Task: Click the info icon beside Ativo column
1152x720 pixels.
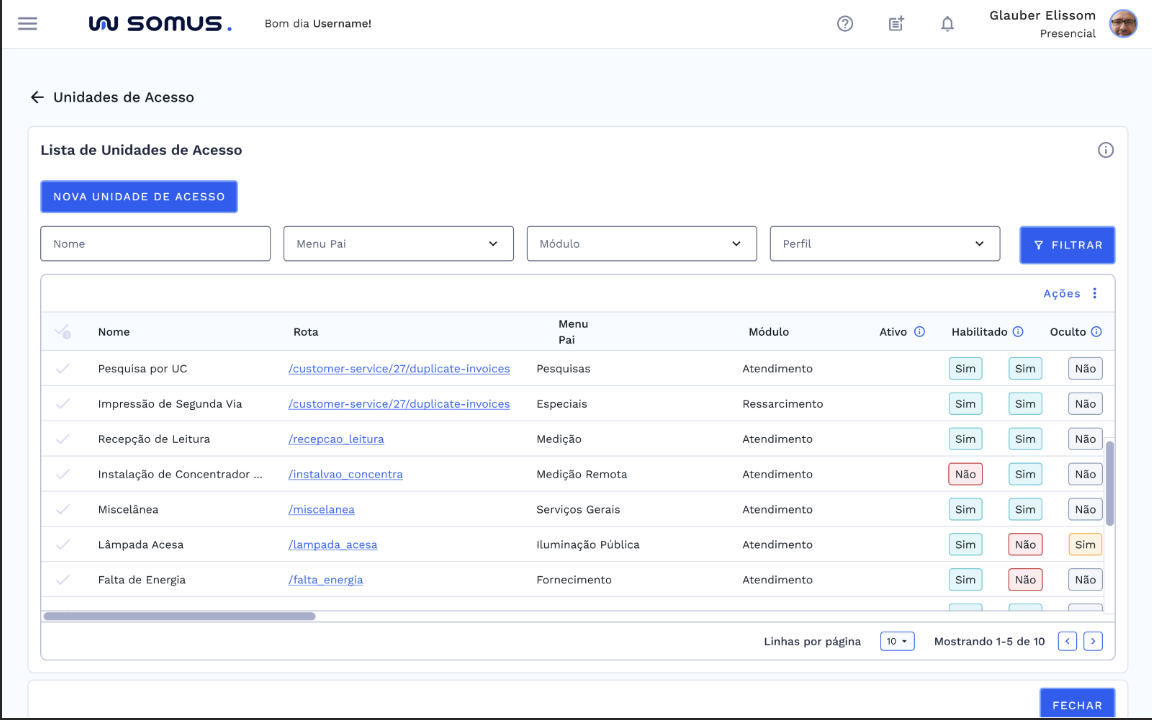Action: tap(919, 332)
